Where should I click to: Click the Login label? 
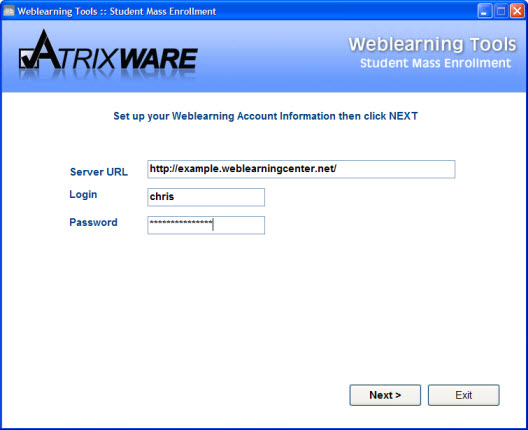tap(83, 195)
